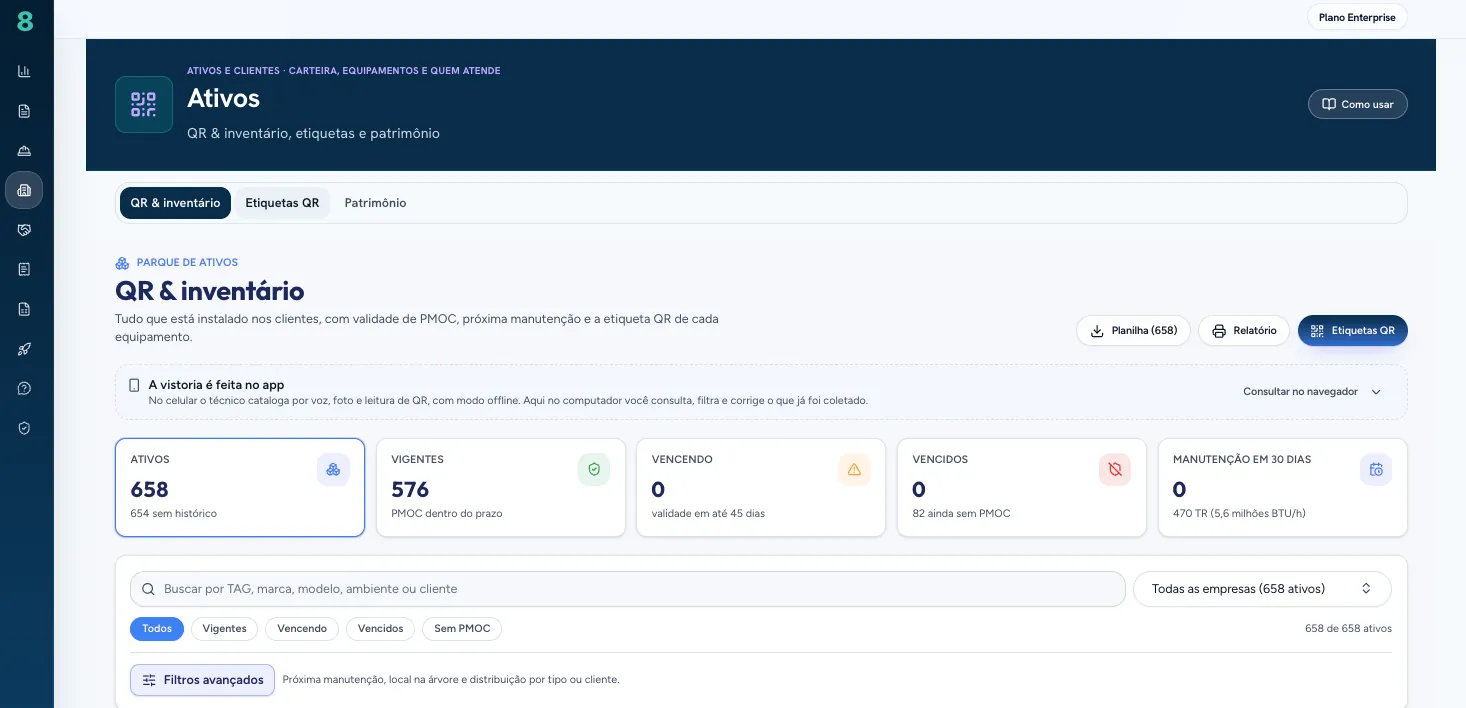
Task: Click the magnifier icon in the search bar
Action: pyautogui.click(x=149, y=590)
